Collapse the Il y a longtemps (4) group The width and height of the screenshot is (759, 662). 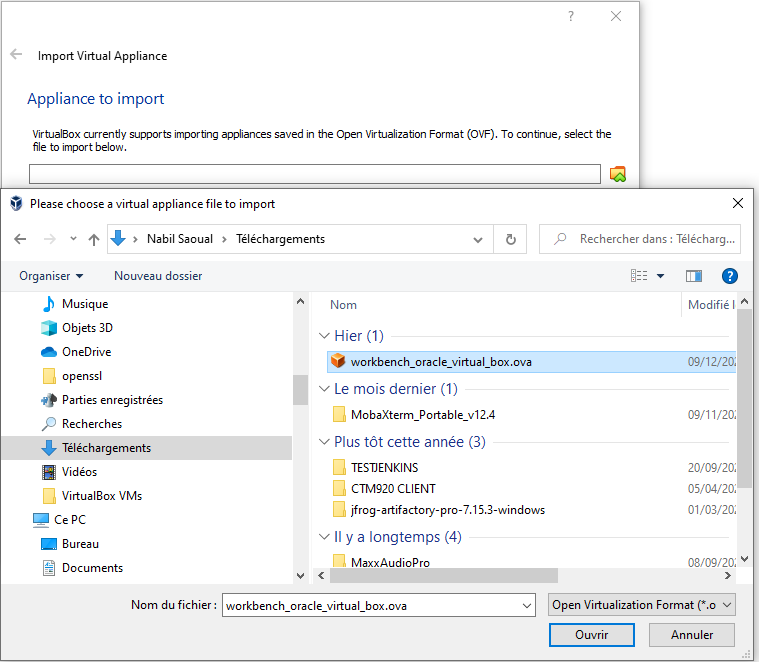[324, 537]
